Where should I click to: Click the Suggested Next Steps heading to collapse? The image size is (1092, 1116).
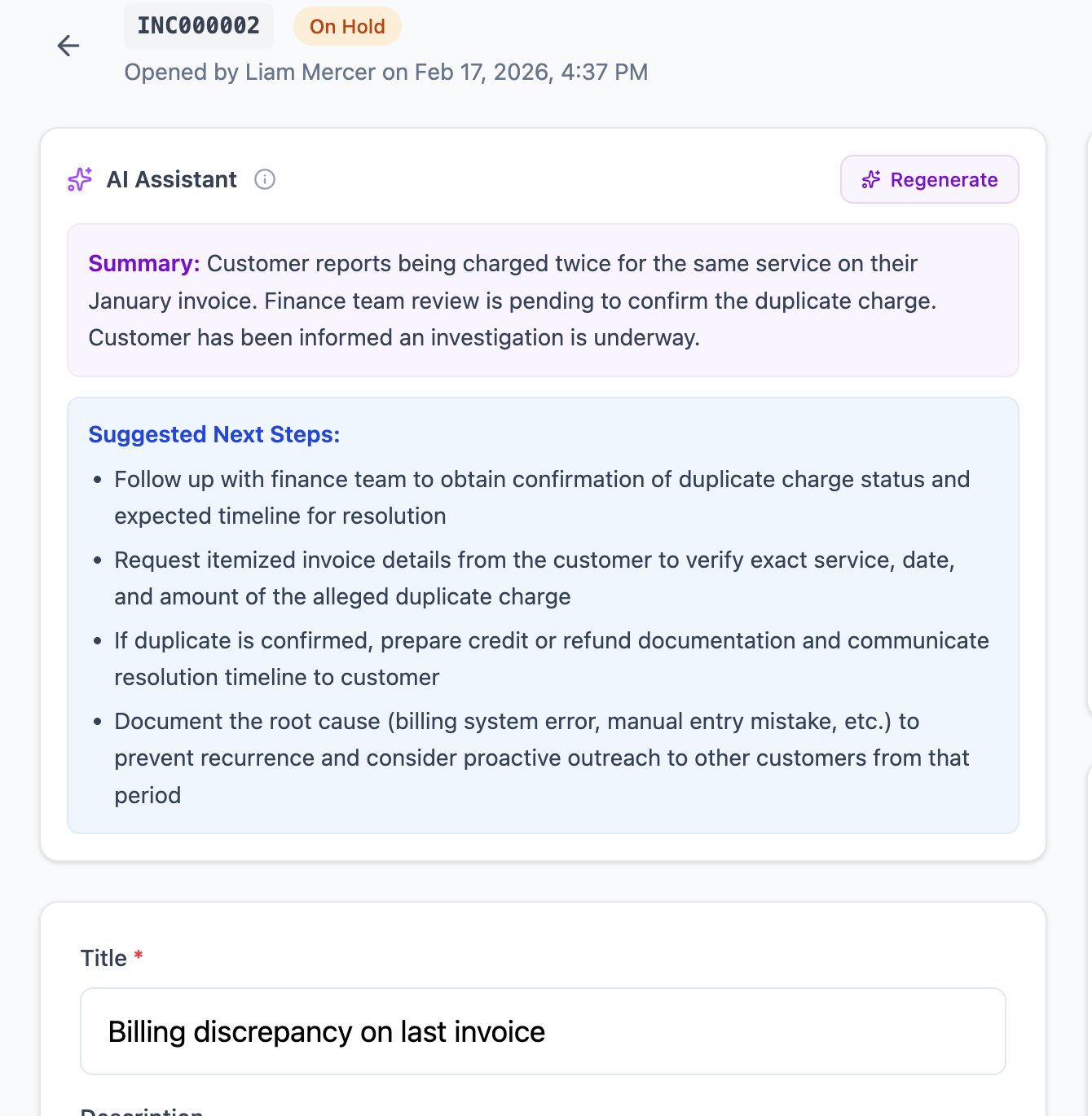pyautogui.click(x=214, y=434)
